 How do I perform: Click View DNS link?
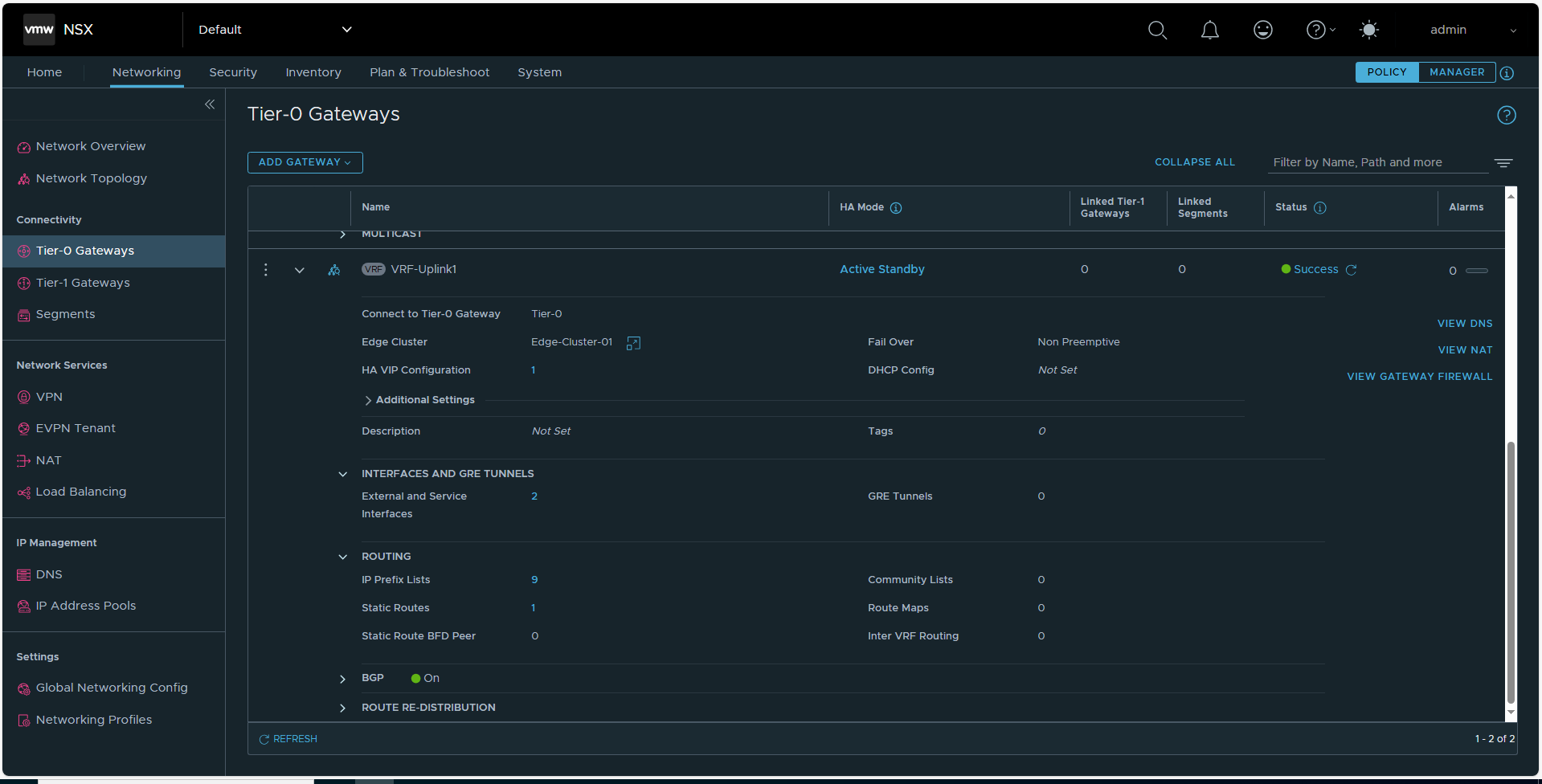point(1465,324)
